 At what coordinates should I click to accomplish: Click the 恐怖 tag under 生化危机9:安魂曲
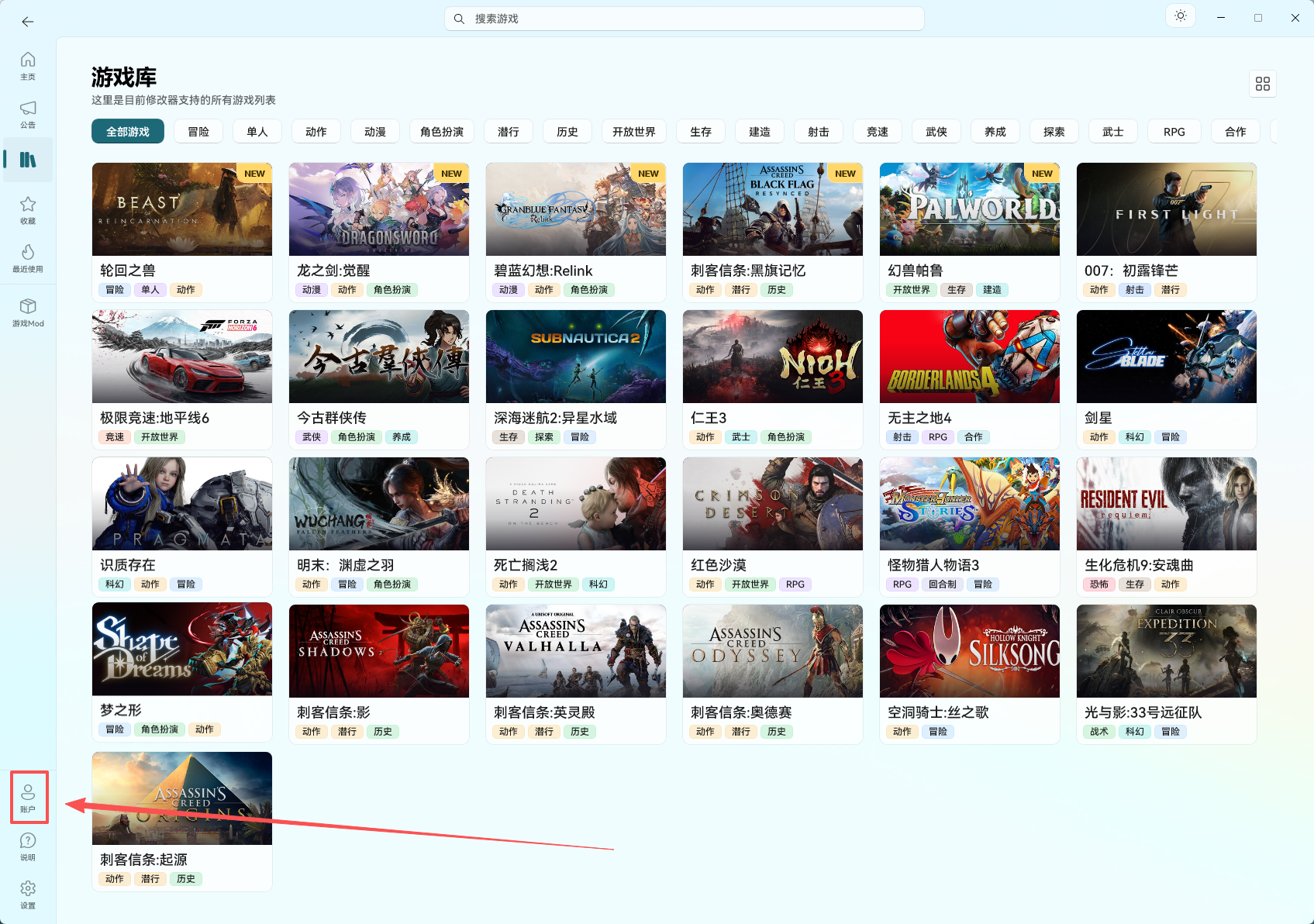point(1099,584)
